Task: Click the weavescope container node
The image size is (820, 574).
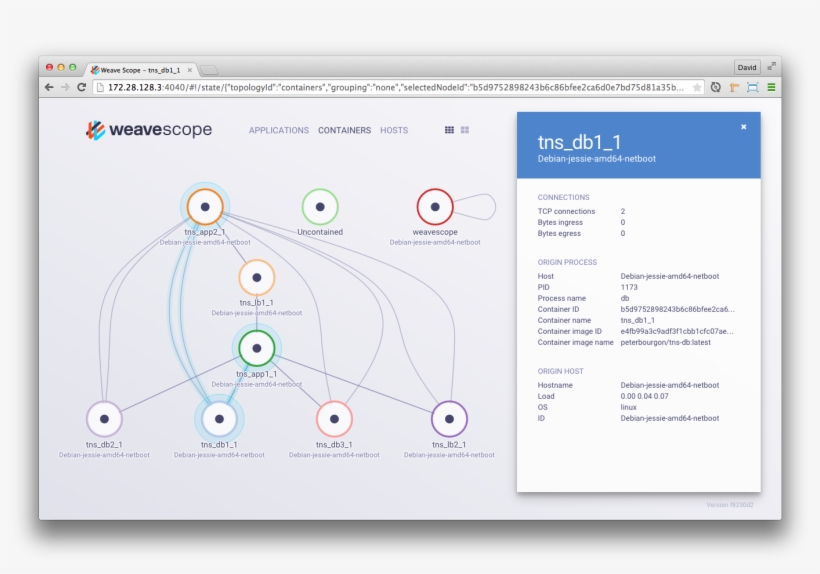Action: tap(435, 207)
